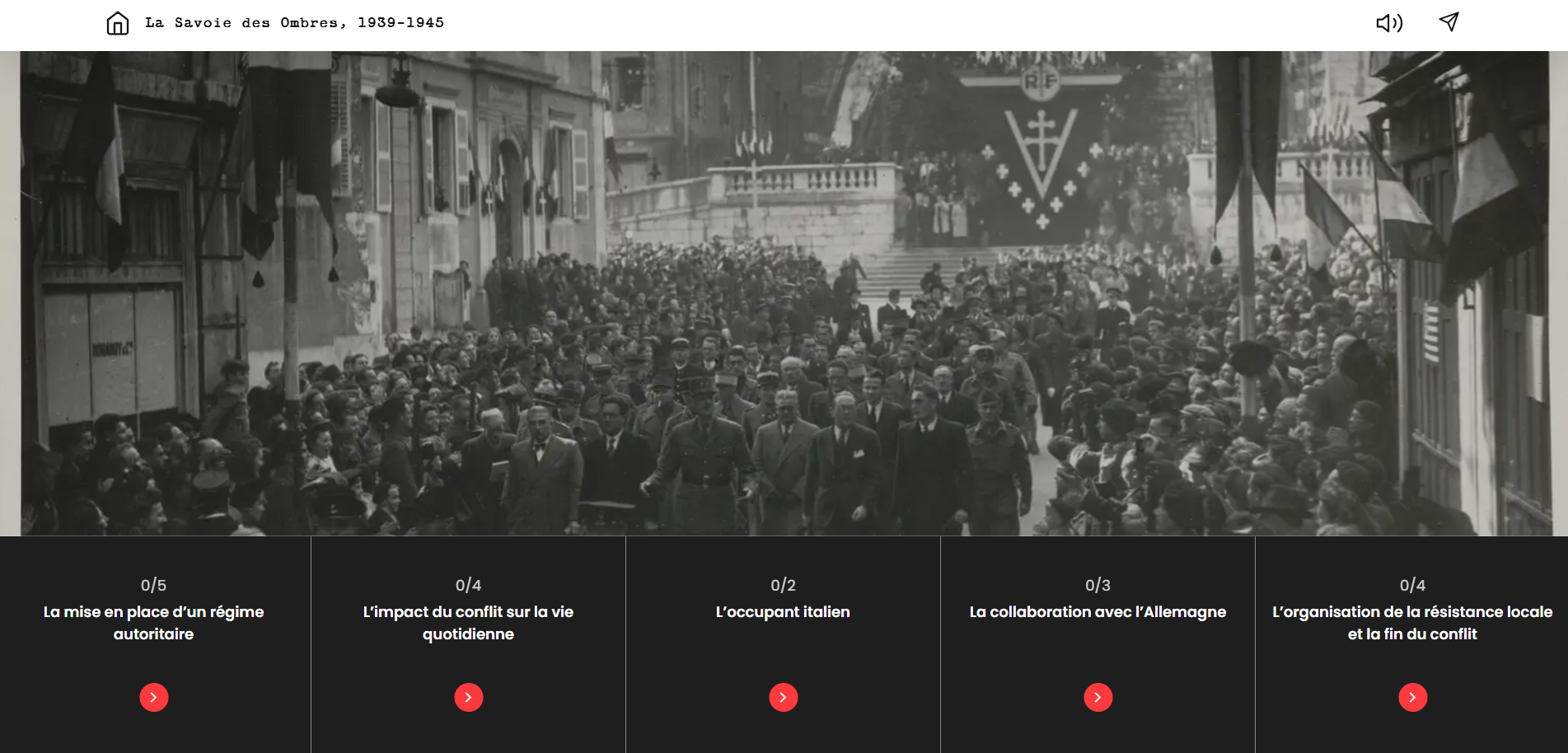Click the 0/3 progress counter
Viewport: 1568px width, 753px height.
1098,585
